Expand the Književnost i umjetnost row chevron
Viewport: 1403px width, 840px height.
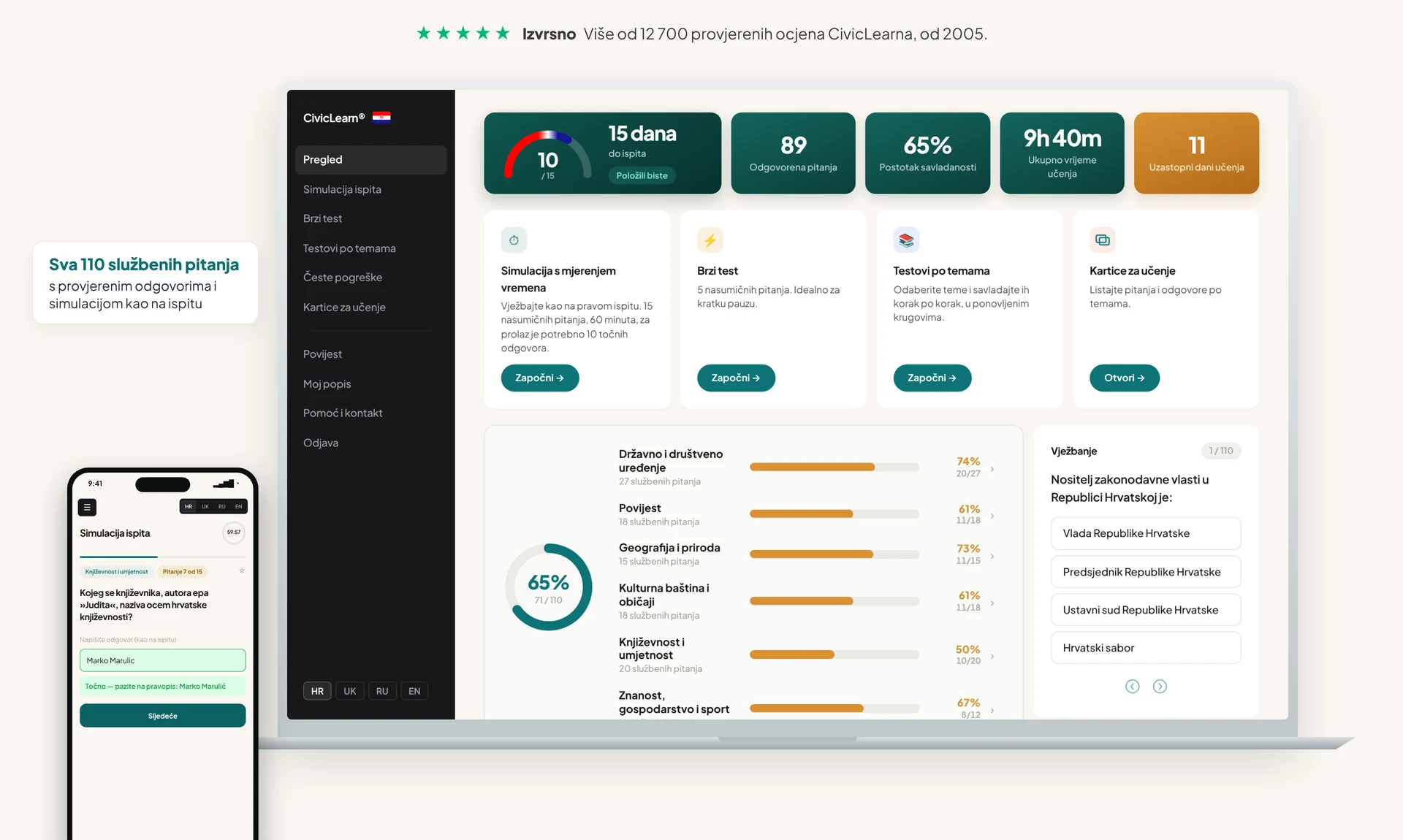click(992, 657)
